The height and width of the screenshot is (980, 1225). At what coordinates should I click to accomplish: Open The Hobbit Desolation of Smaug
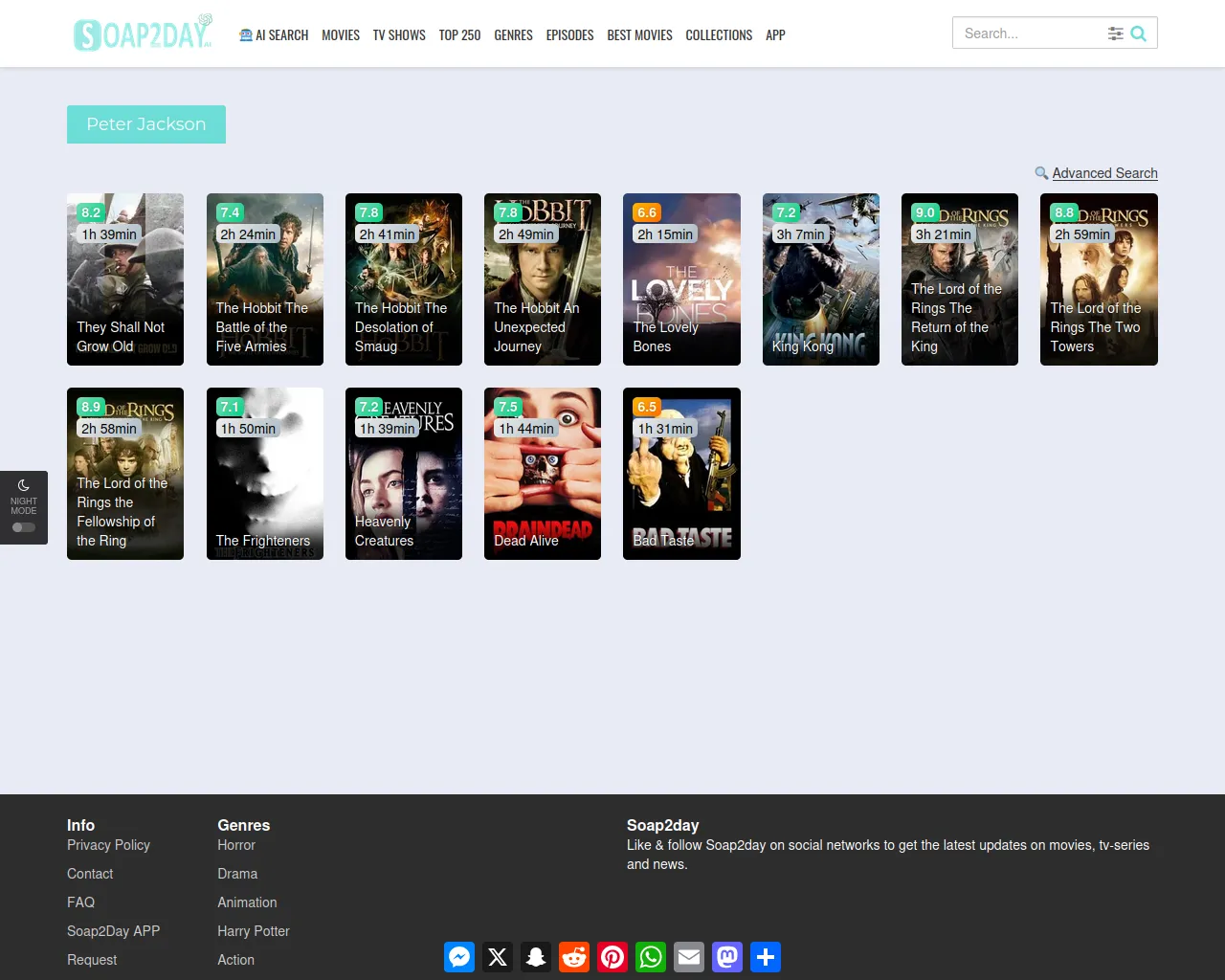click(x=404, y=279)
